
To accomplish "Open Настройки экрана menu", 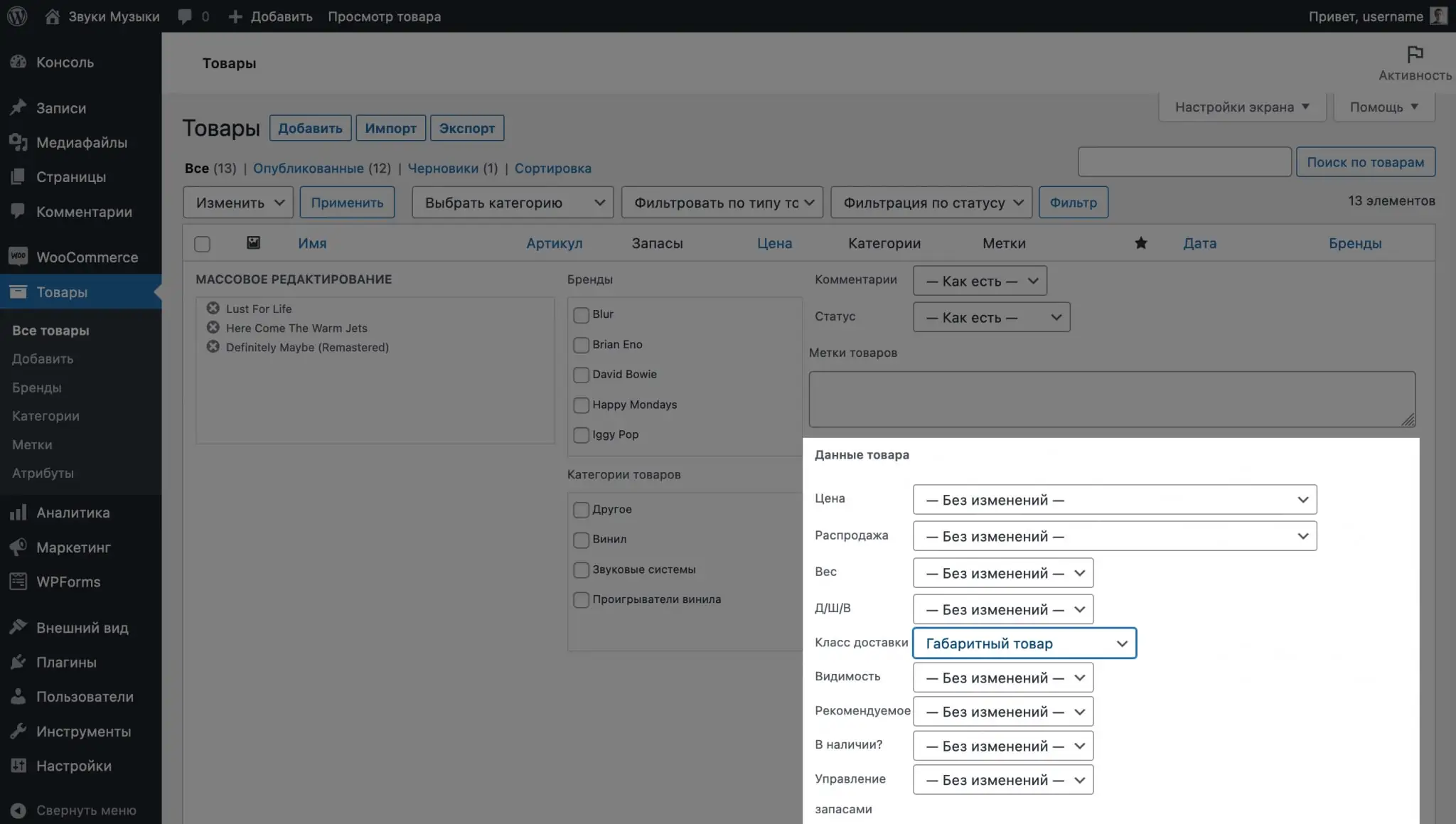I will tap(1241, 107).
